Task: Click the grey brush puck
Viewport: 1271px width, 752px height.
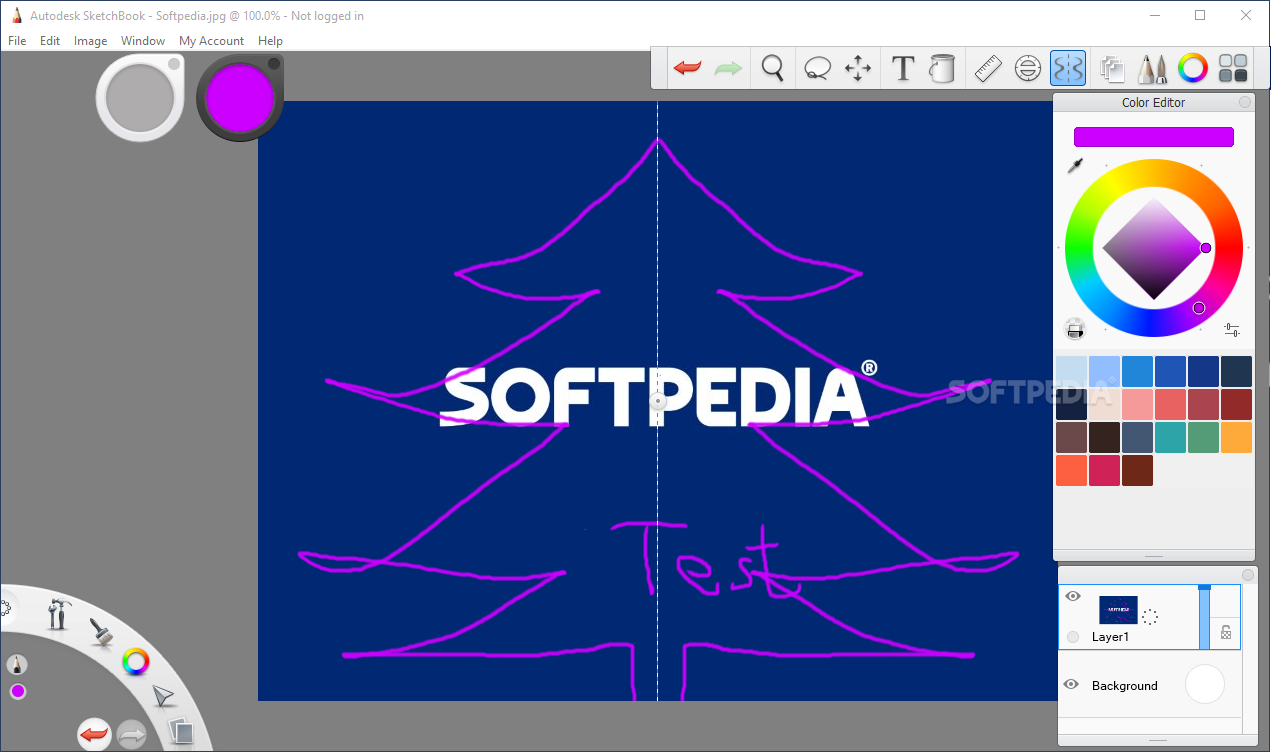Action: [x=140, y=99]
